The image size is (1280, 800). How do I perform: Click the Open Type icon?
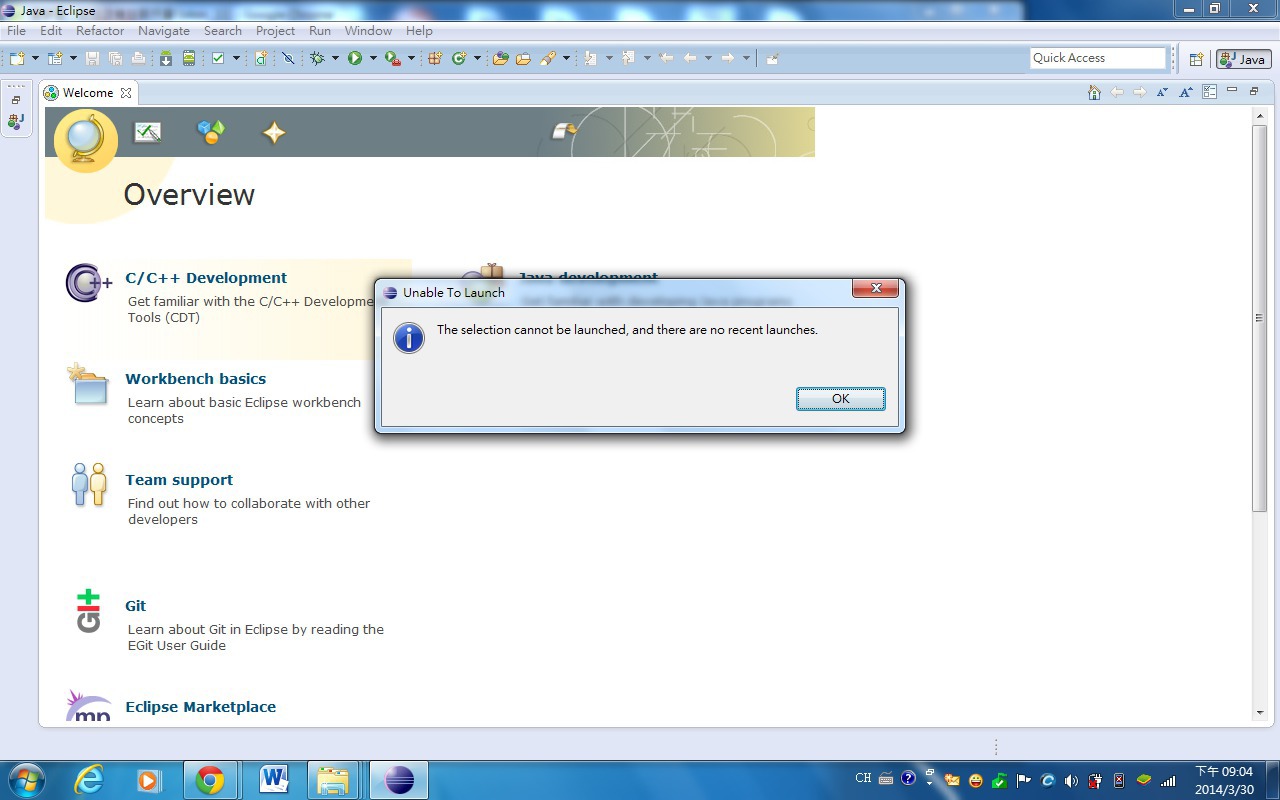[x=501, y=58]
